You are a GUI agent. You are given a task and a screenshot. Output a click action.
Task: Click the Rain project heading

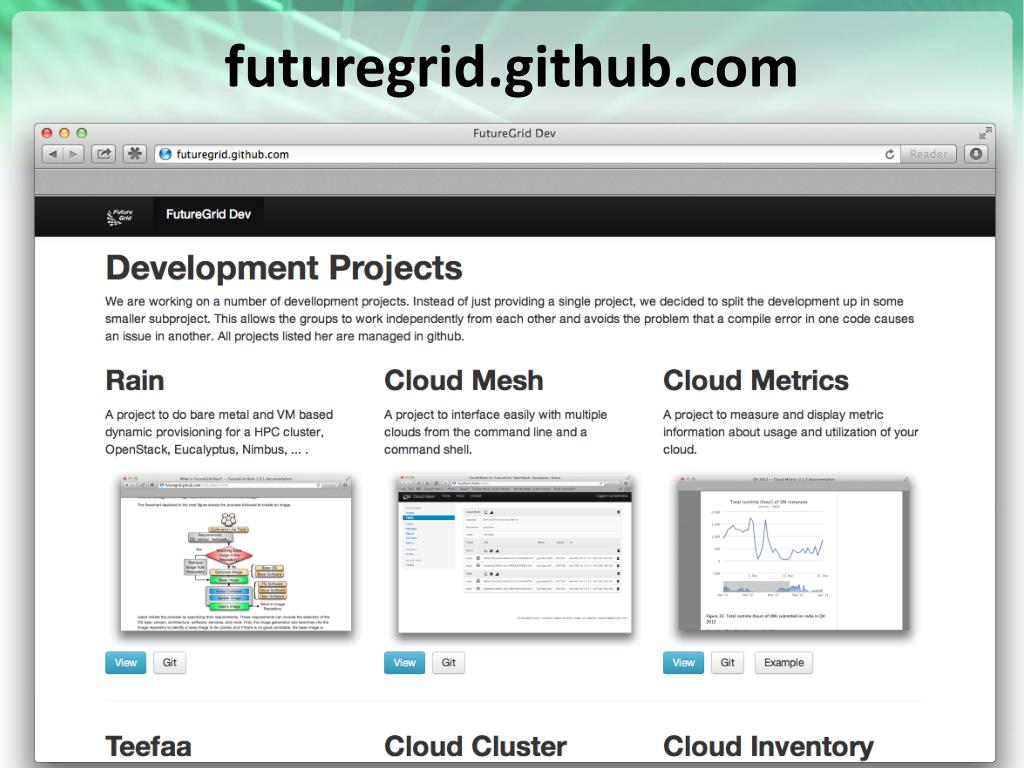click(x=135, y=381)
